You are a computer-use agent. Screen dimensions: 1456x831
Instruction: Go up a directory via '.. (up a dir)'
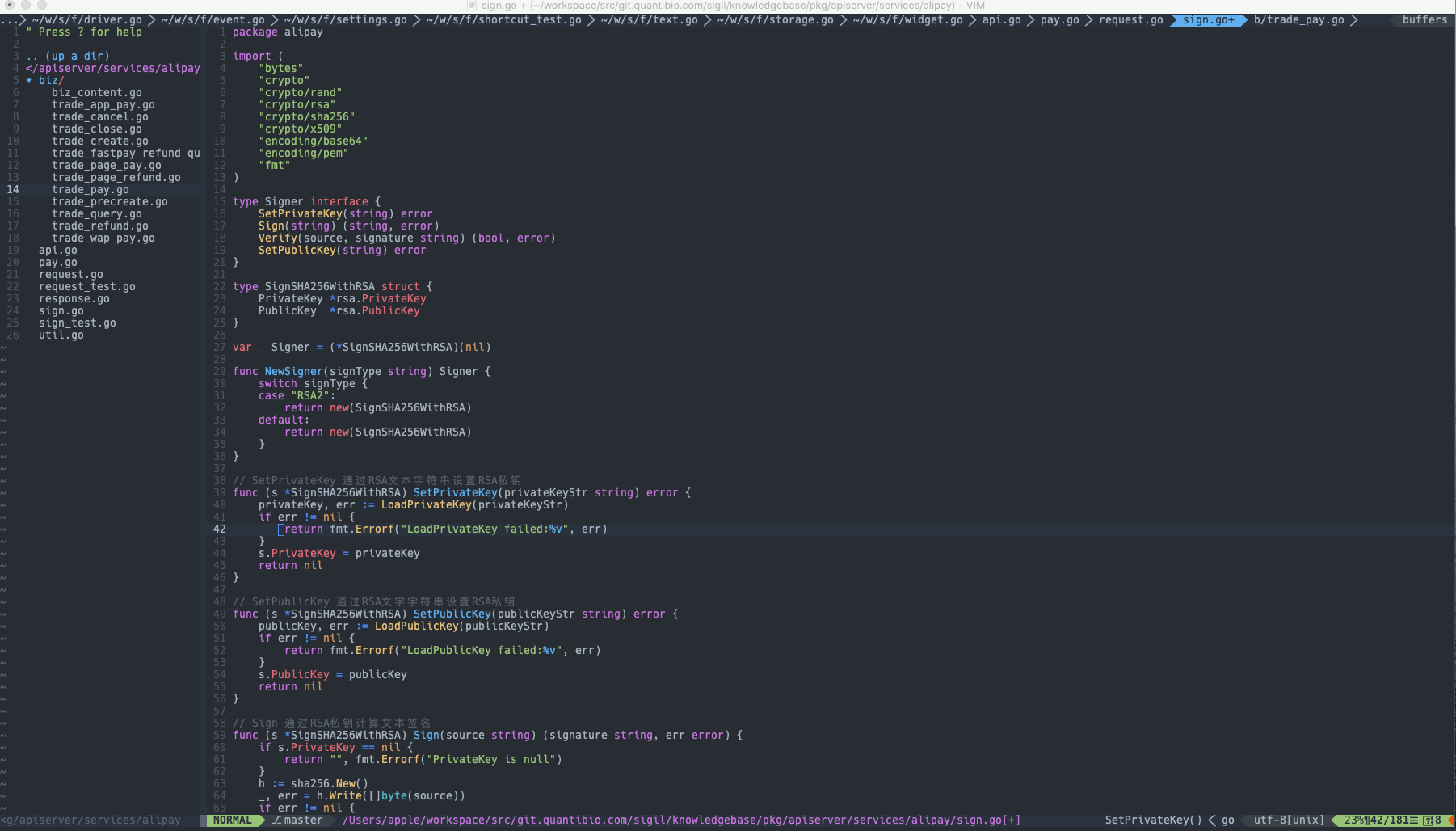68,56
